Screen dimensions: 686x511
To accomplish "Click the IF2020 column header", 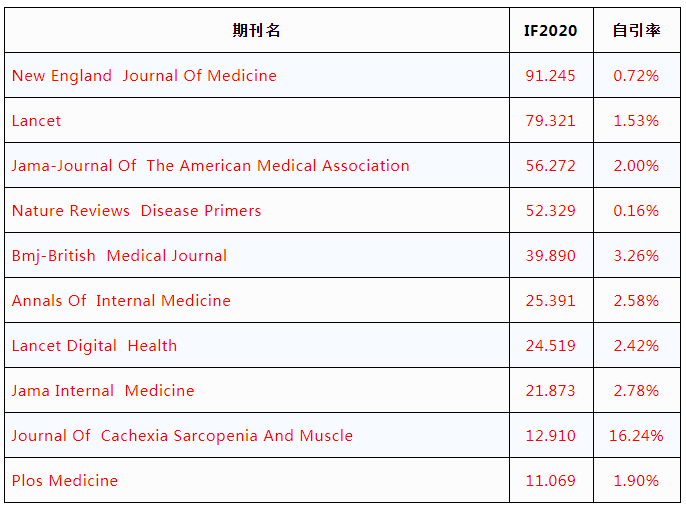I will point(550,31).
